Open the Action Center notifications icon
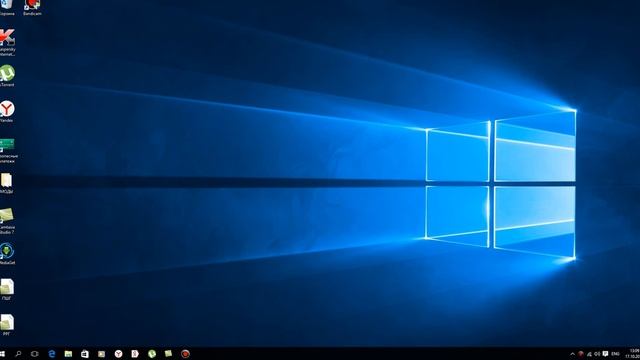This screenshot has width=640, height=360. click(605, 354)
